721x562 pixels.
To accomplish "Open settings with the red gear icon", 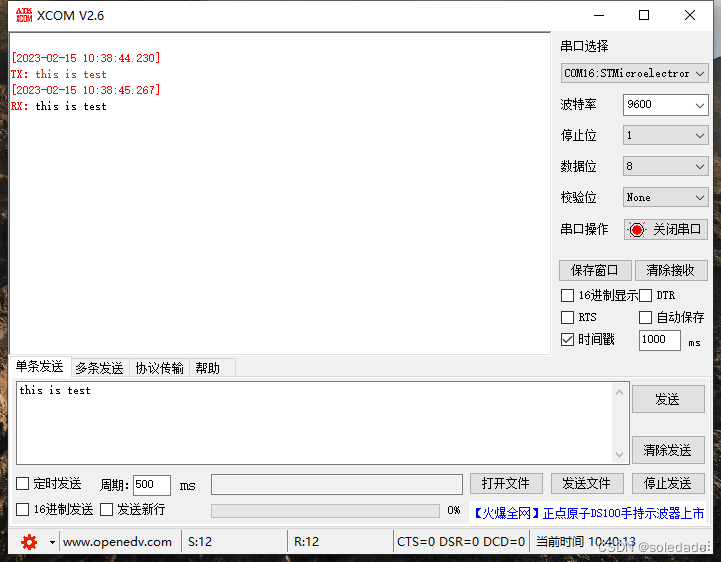I will pos(29,542).
